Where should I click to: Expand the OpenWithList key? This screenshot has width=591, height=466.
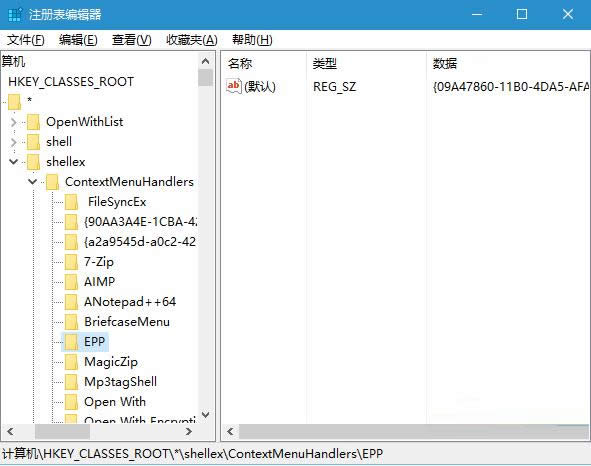[x=14, y=122]
